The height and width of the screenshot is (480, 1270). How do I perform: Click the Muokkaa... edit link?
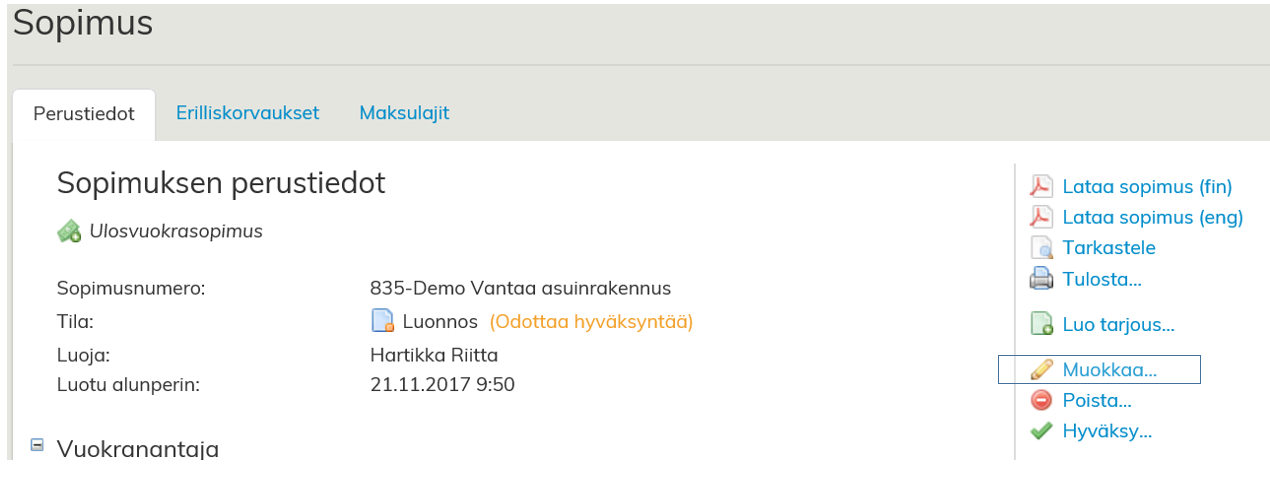(x=1109, y=369)
